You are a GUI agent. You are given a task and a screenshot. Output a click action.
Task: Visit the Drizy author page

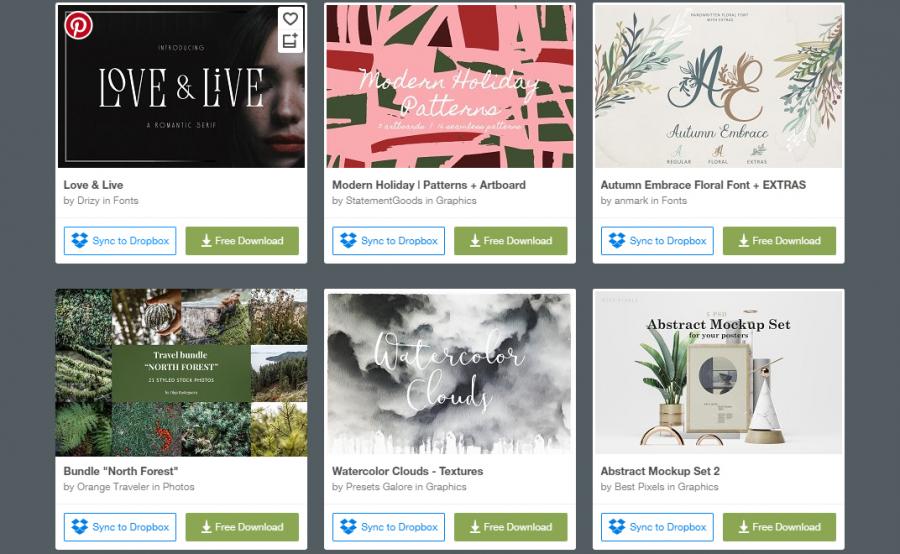pos(88,200)
